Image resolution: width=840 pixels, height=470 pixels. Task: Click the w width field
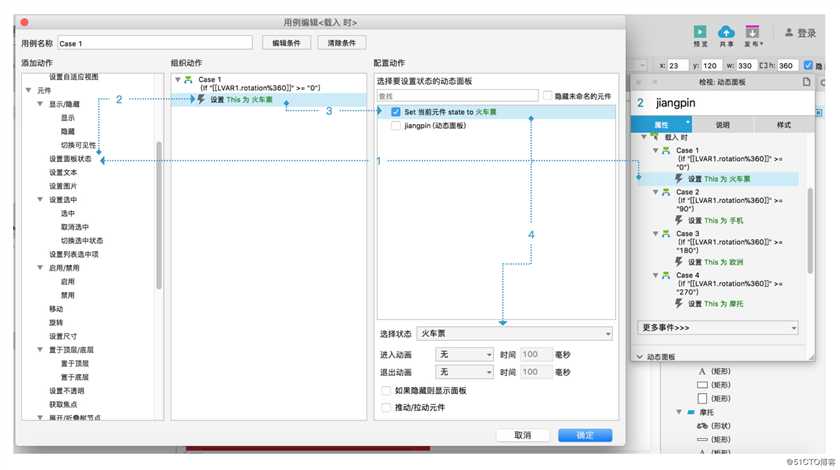pos(747,65)
